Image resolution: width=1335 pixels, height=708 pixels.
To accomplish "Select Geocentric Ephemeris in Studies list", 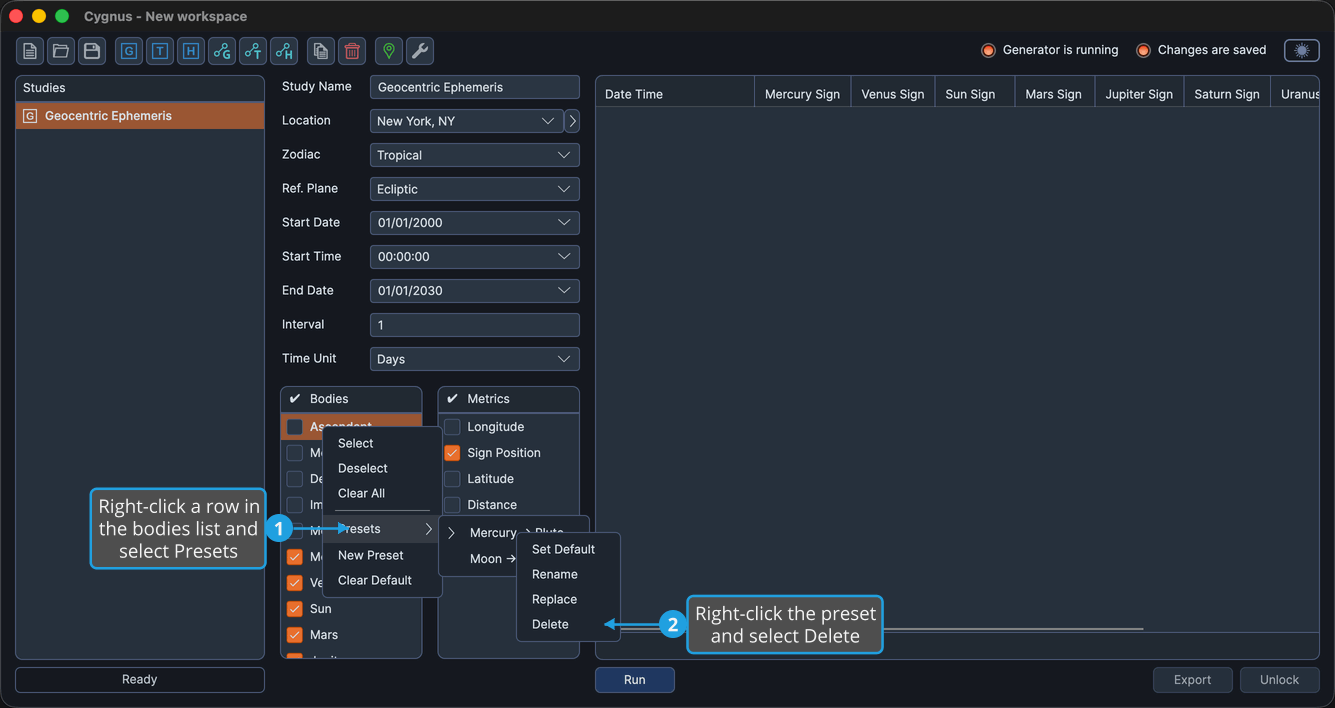I will (140, 116).
